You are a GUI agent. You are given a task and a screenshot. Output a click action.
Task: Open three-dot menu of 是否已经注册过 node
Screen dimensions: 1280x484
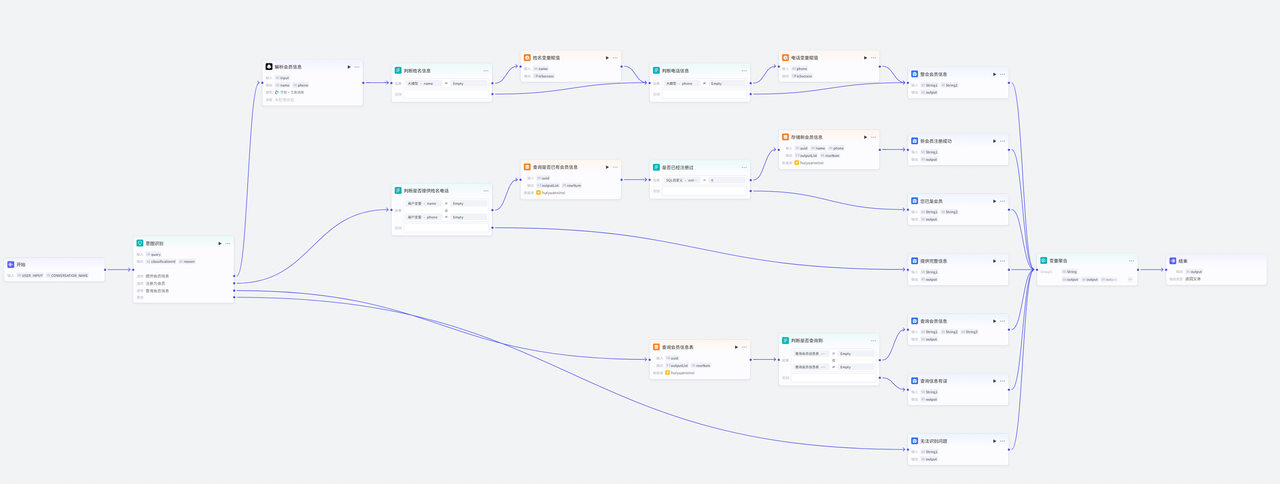744,167
